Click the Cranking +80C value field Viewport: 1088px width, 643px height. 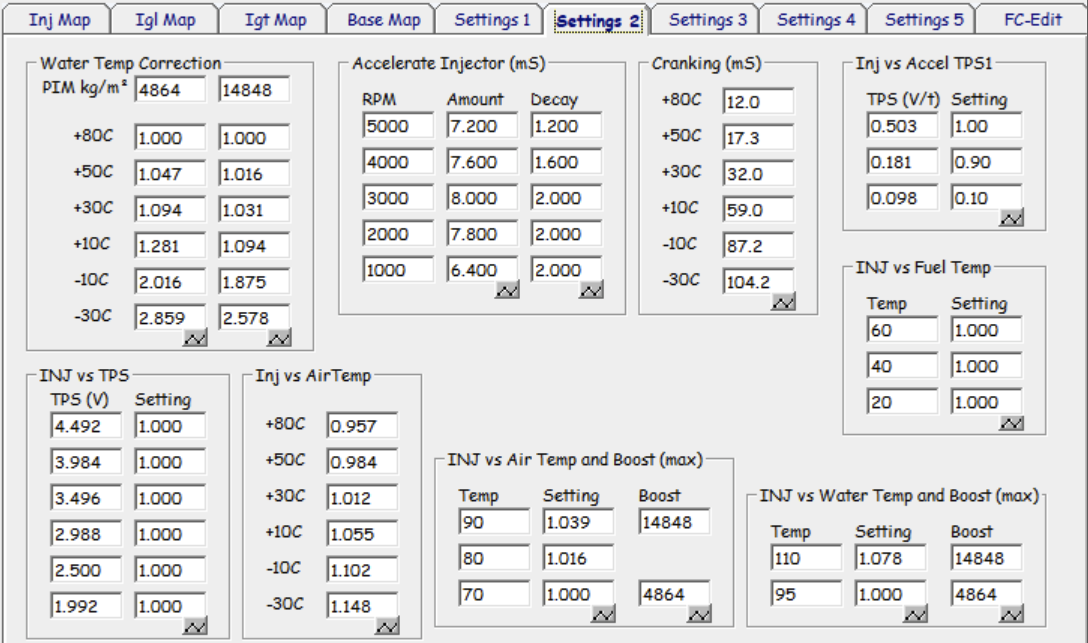point(757,102)
